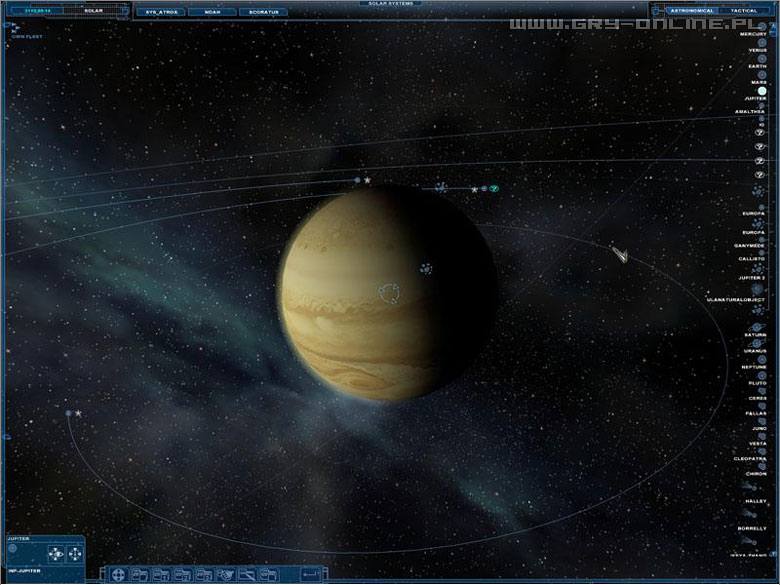780x585 pixels.
Task: Click the eye-with-arrows view icon in Jupiter panel
Action: coord(56,553)
